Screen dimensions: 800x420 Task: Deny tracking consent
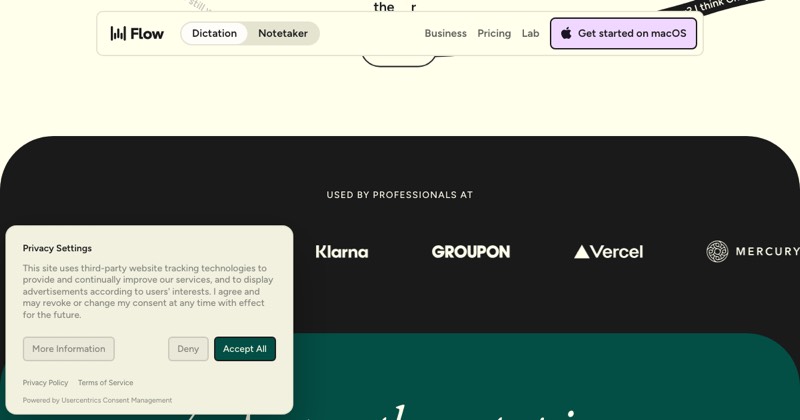point(188,349)
